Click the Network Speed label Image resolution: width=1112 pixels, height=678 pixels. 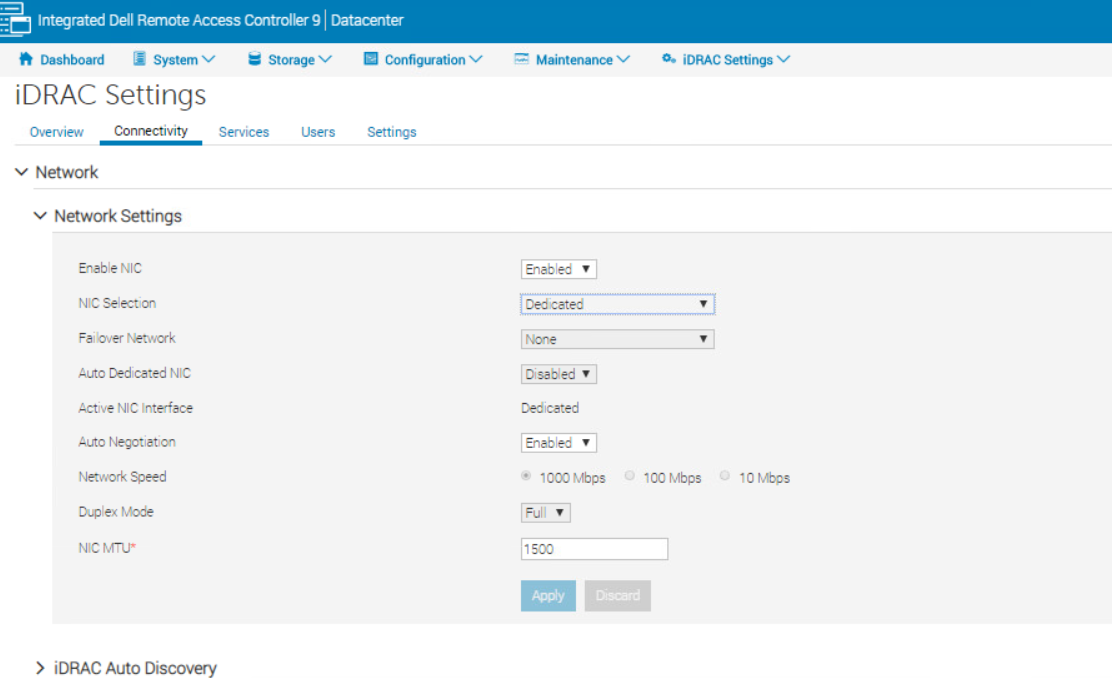click(x=122, y=477)
